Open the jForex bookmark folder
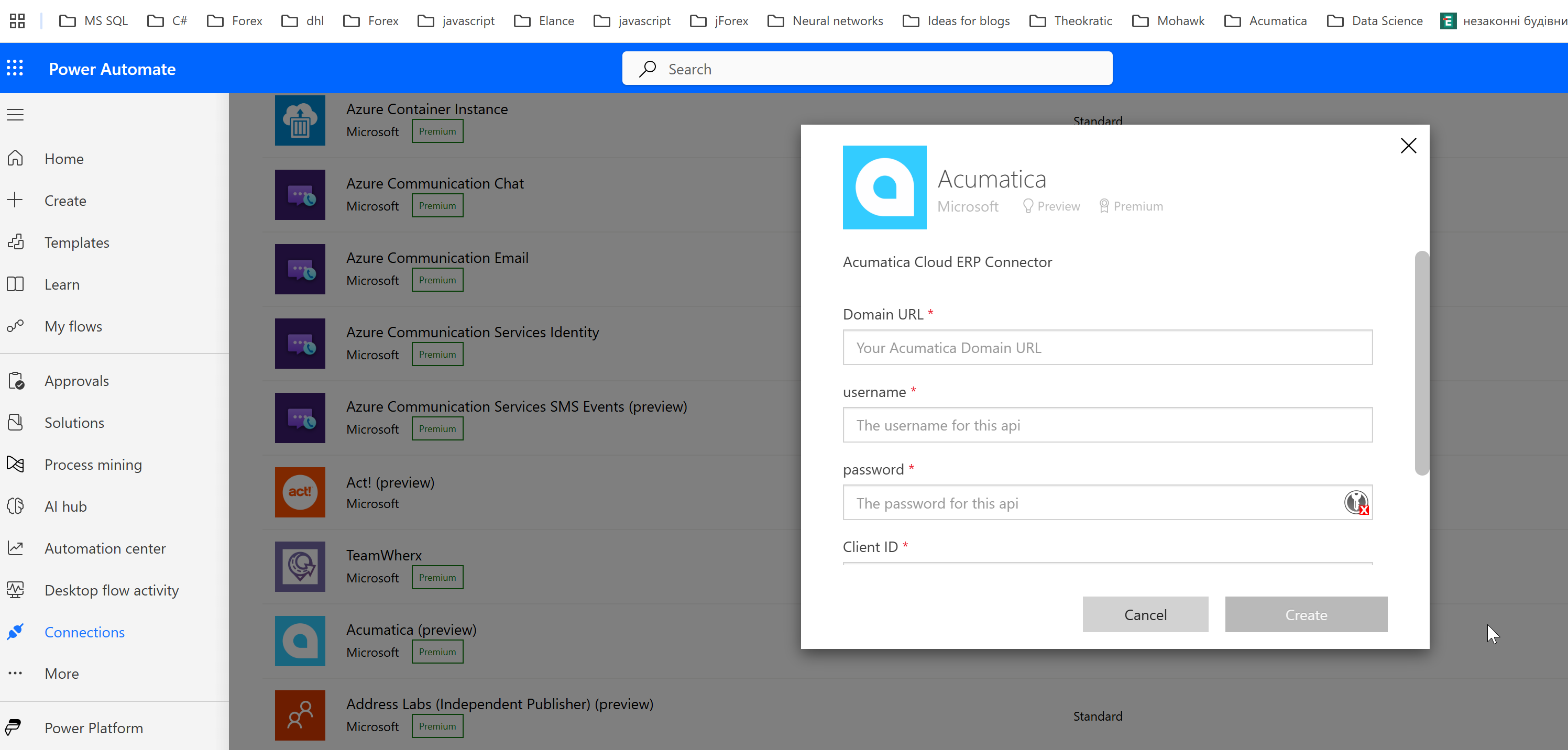Viewport: 1568px width, 750px height. tap(719, 21)
